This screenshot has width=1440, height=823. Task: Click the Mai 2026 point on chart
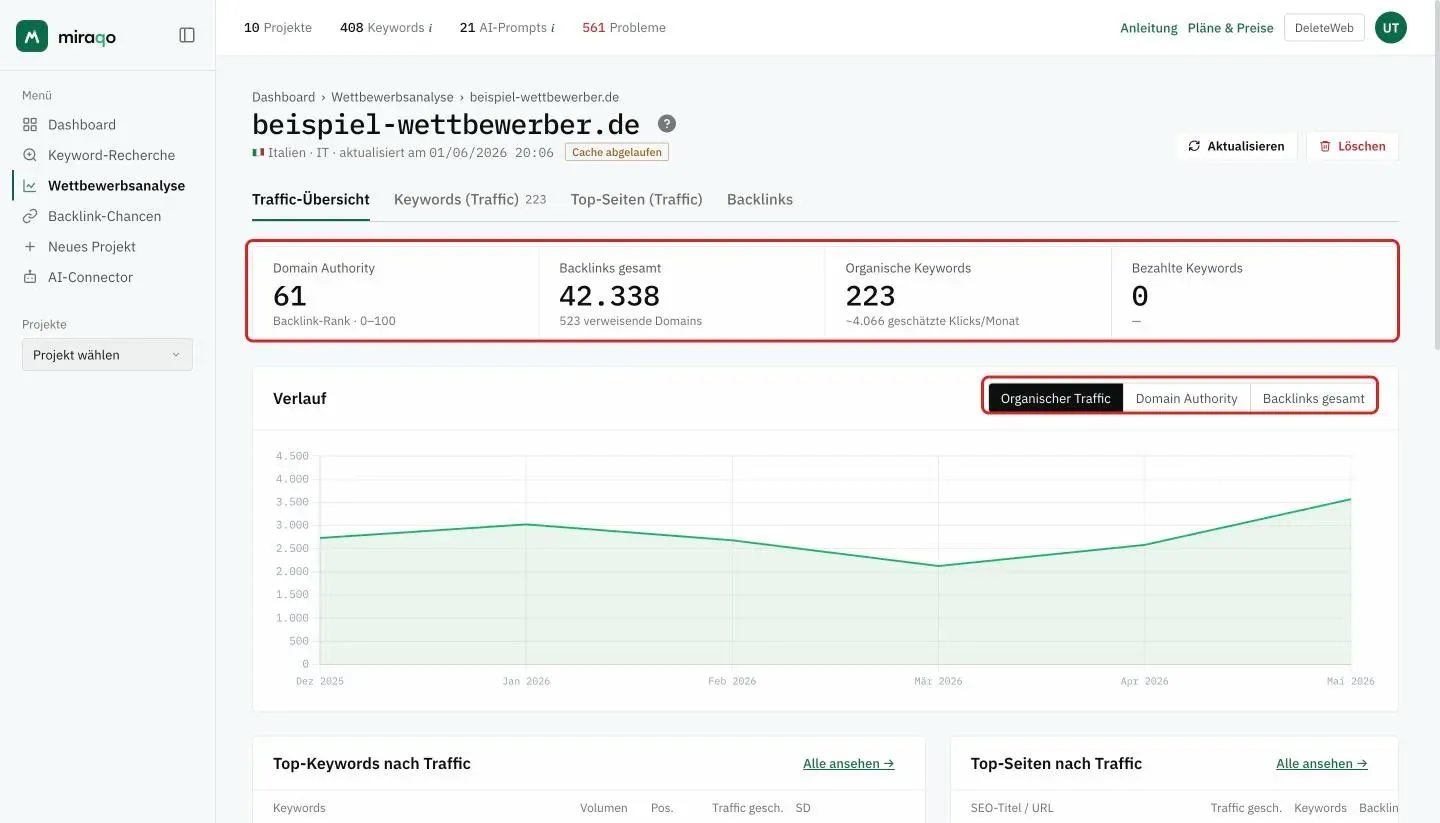[1351, 499]
